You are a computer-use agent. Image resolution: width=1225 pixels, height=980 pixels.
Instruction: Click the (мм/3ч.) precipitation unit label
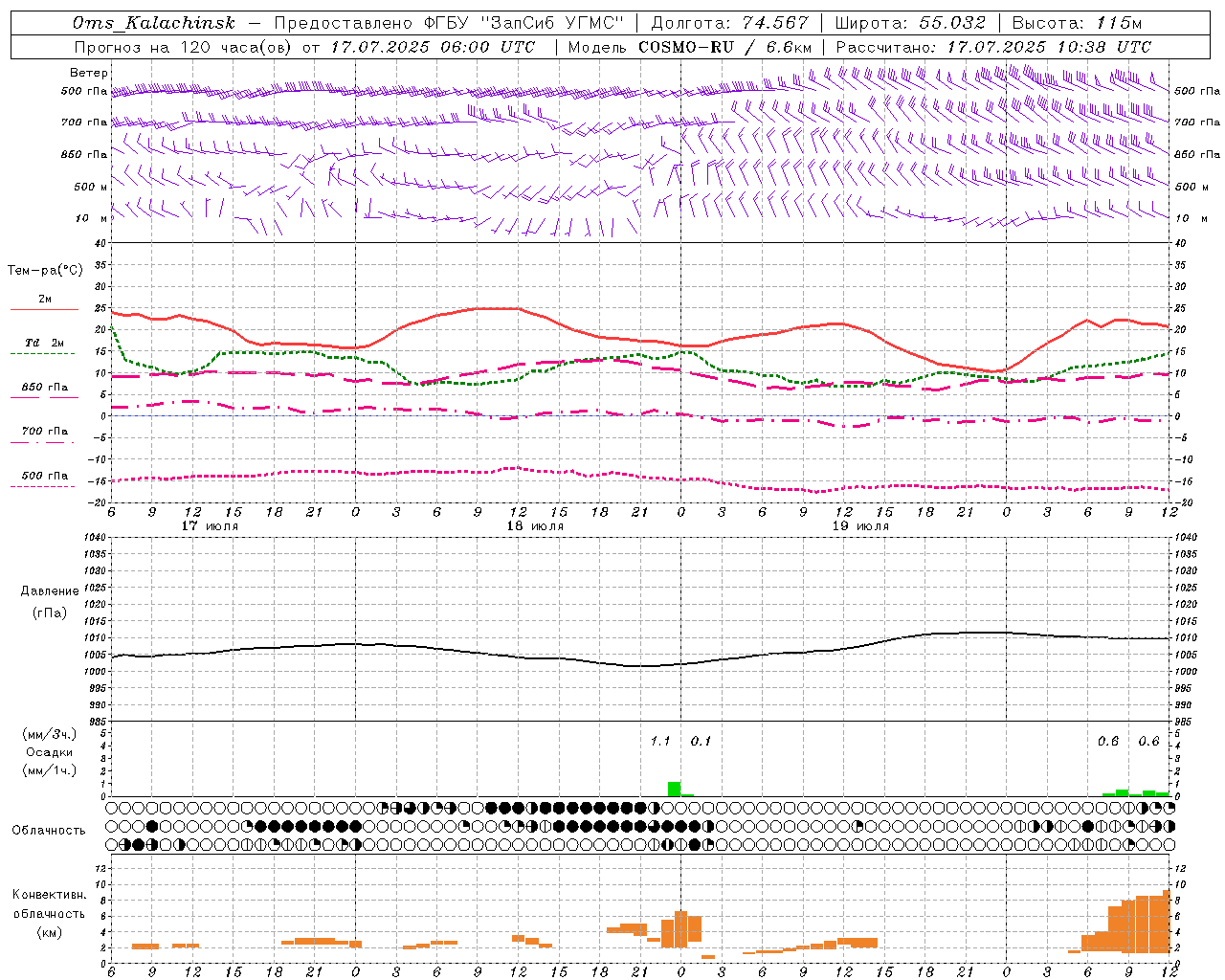(50, 734)
